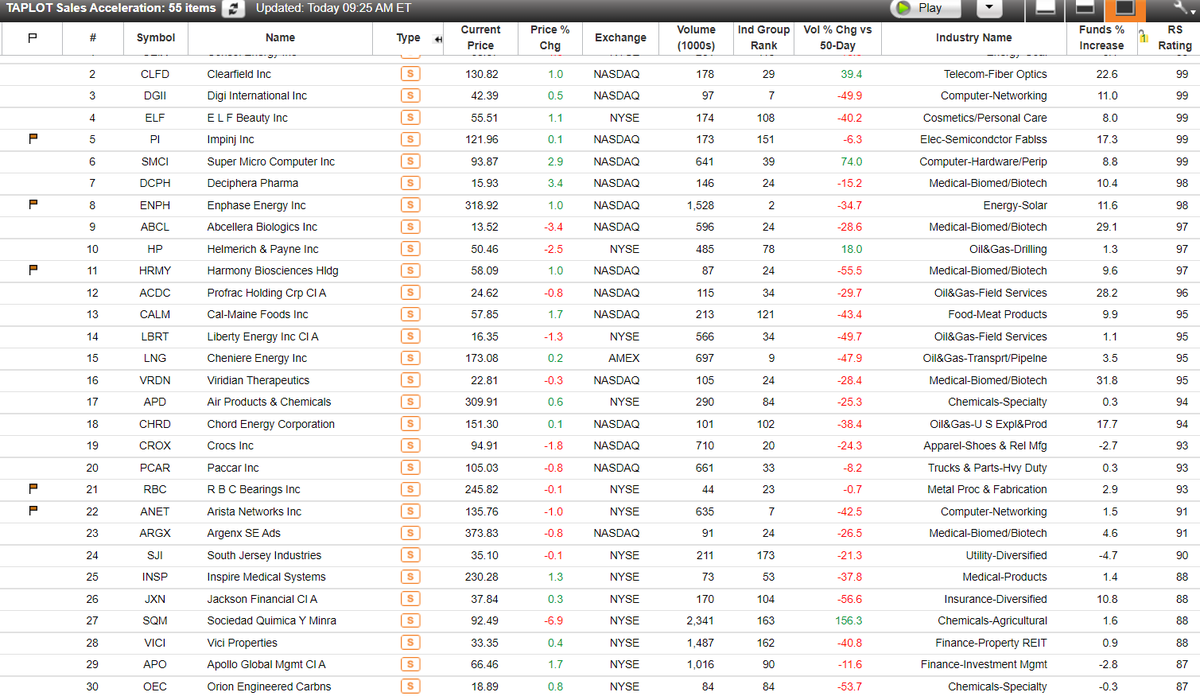Click the S type icon for E L F Beauty
Image resolution: width=1200 pixels, height=696 pixels.
408,118
